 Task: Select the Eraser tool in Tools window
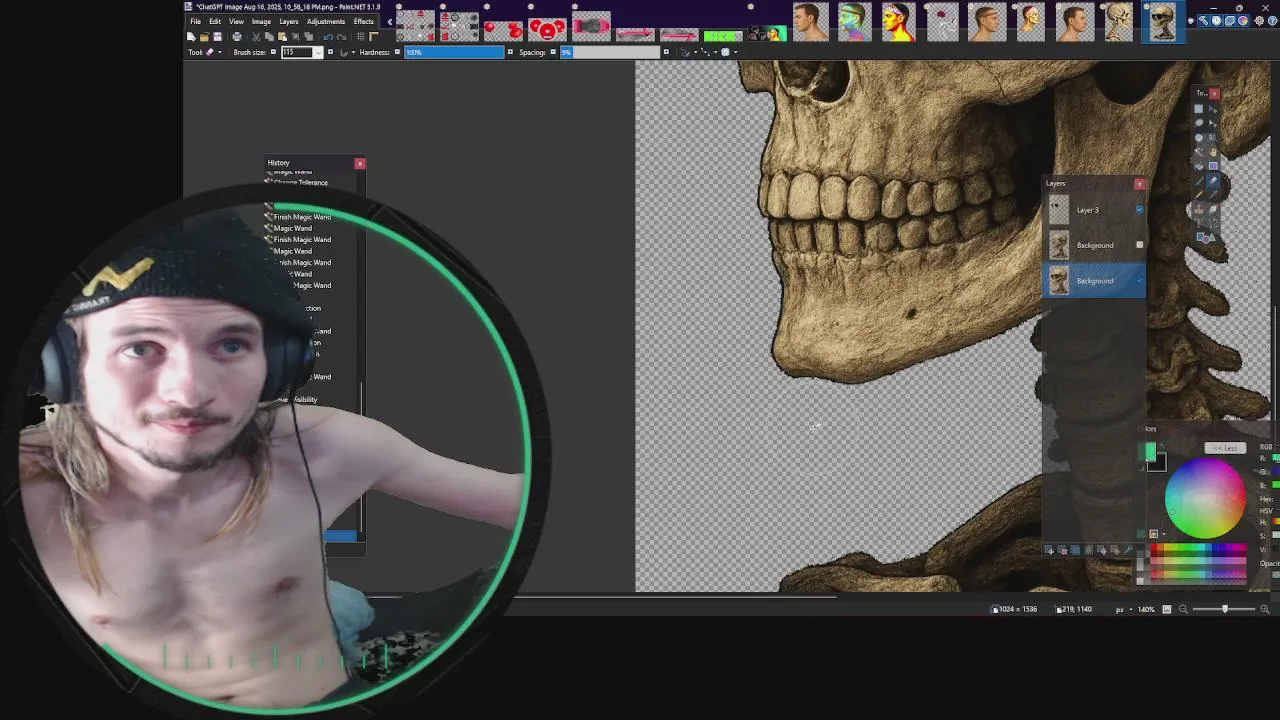click(x=1213, y=180)
